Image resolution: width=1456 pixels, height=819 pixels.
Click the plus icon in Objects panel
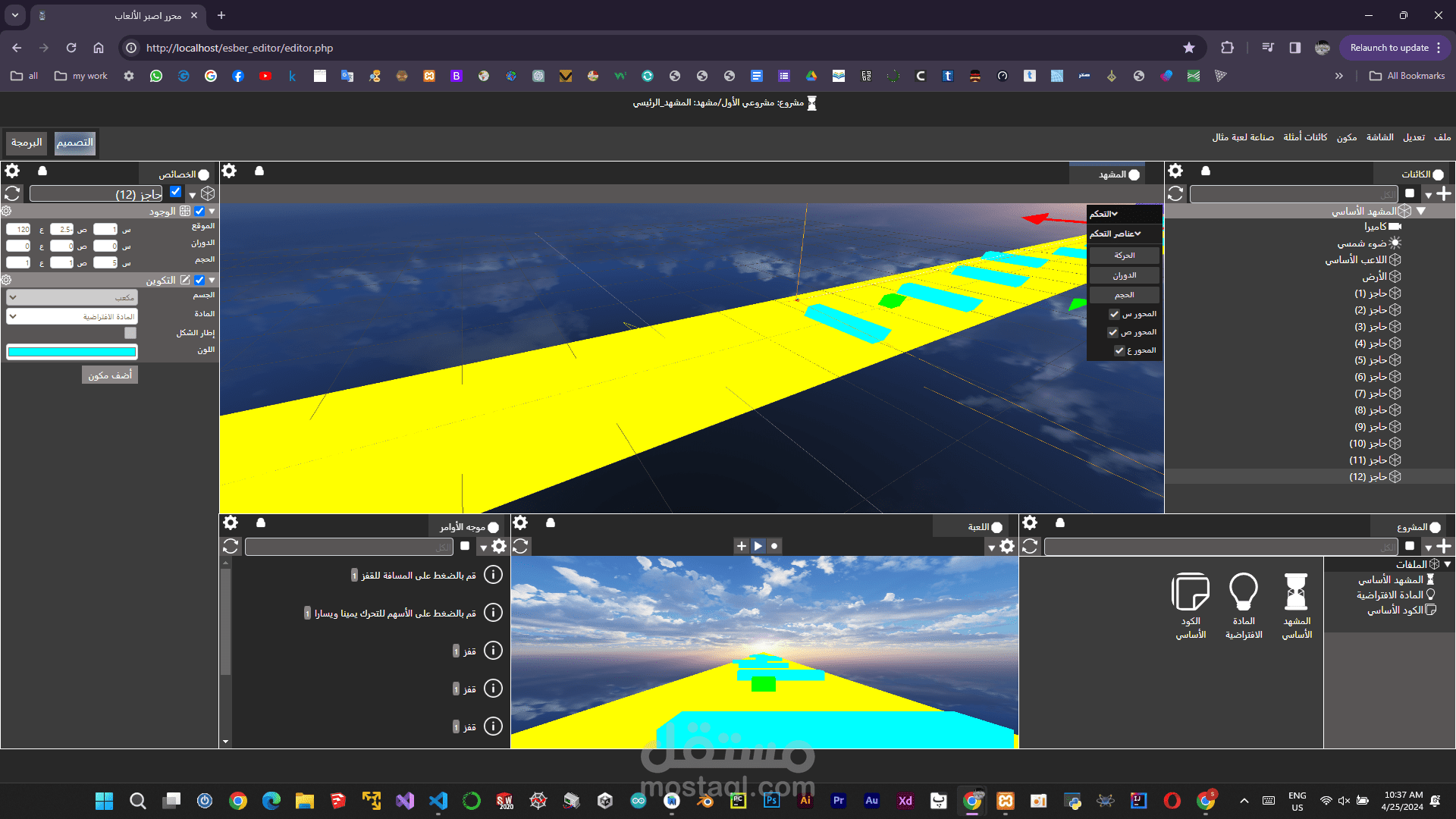coord(1444,194)
